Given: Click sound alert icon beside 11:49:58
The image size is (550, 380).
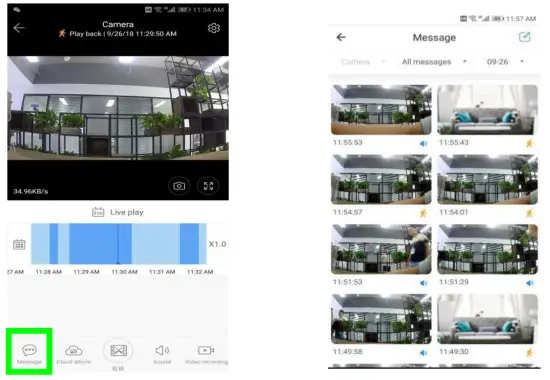Looking at the screenshot, I should (424, 353).
